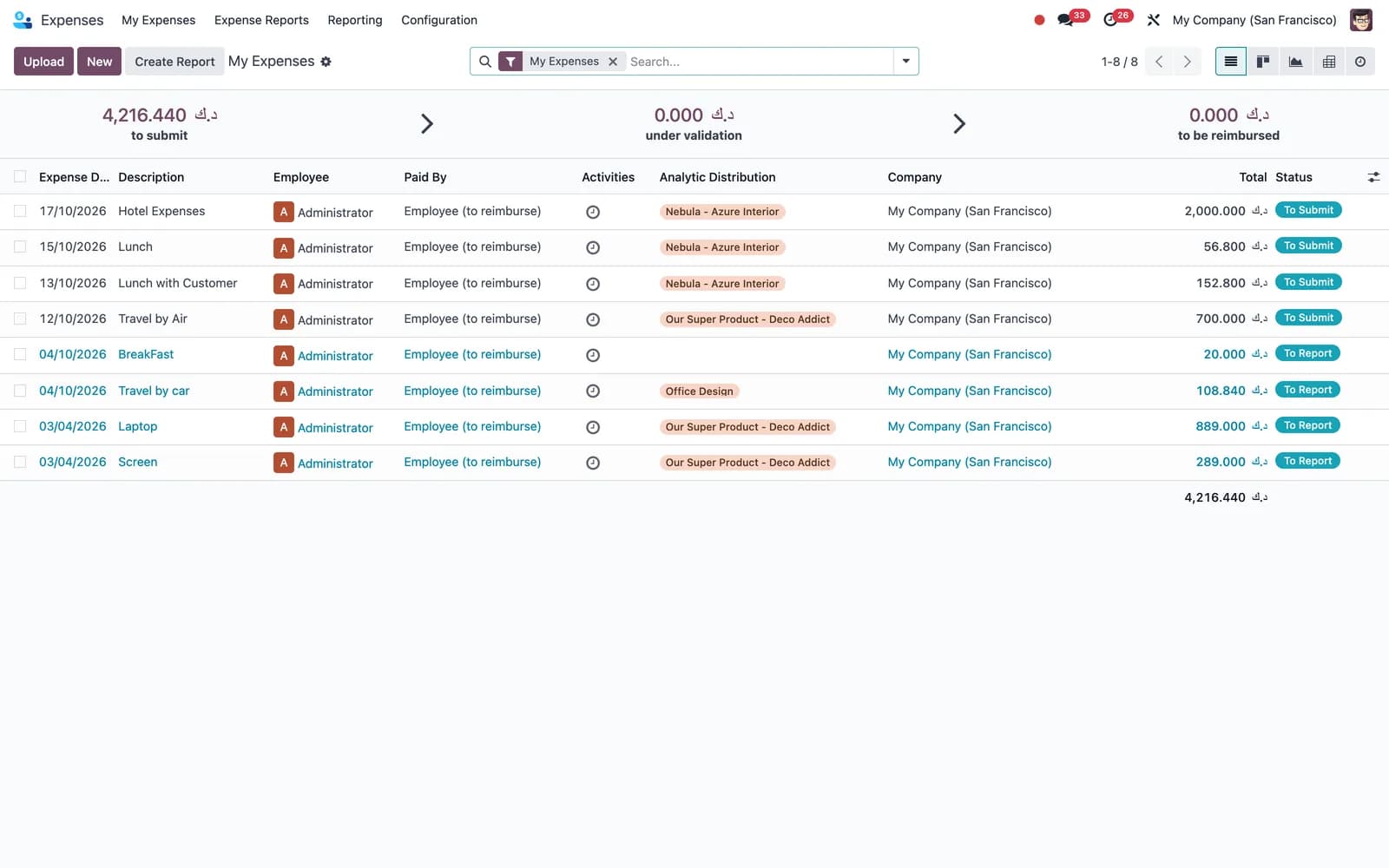Open the Configuration menu
The image size is (1389, 868).
coord(439,20)
